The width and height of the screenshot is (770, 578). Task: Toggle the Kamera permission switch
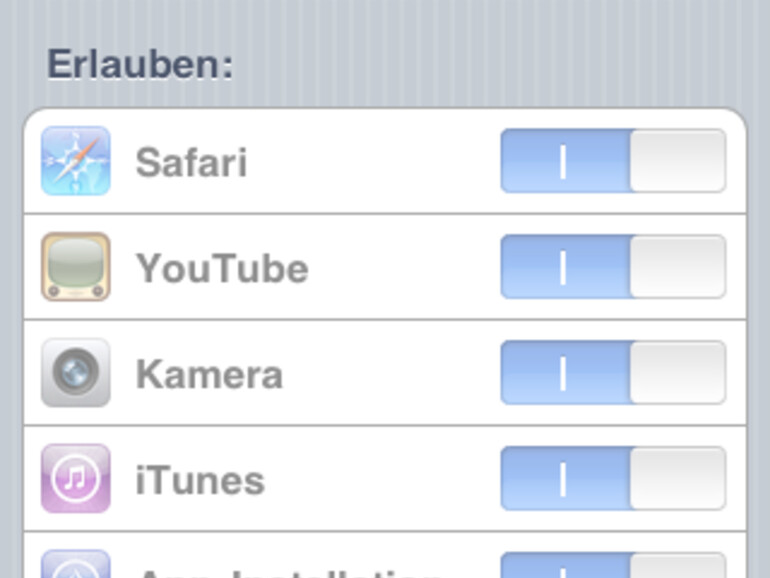[612, 373]
